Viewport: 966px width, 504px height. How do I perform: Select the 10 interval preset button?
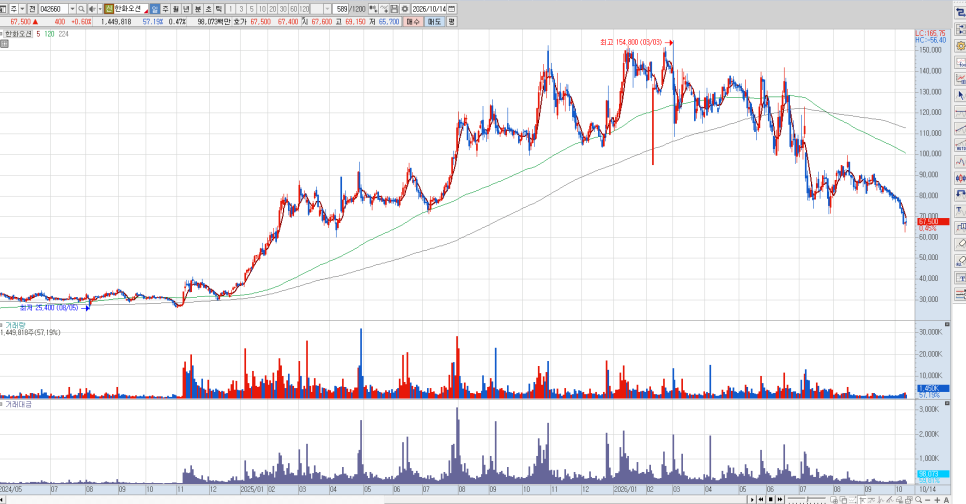pyautogui.click(x=262, y=9)
